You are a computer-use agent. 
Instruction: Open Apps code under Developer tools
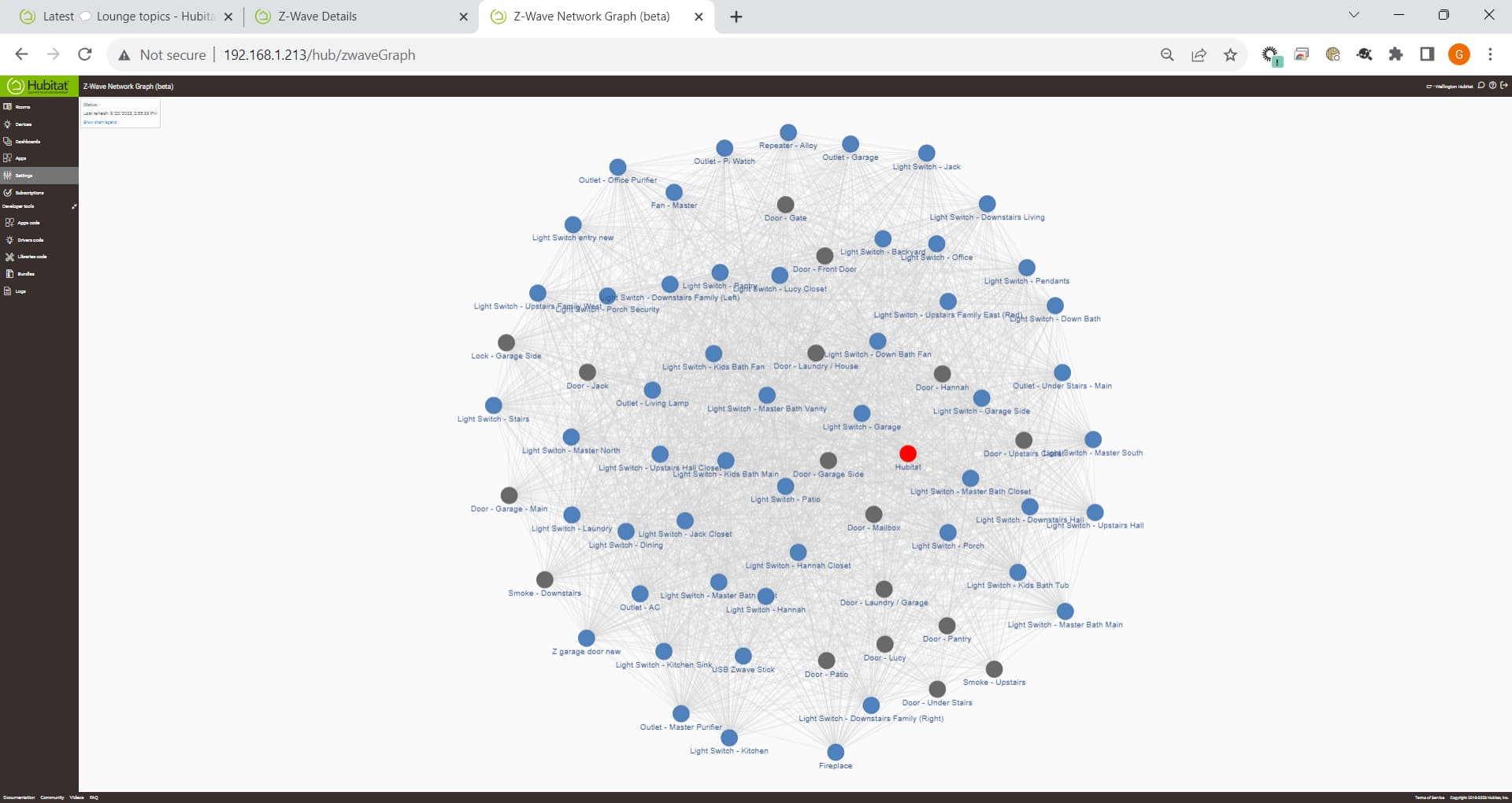(39, 223)
